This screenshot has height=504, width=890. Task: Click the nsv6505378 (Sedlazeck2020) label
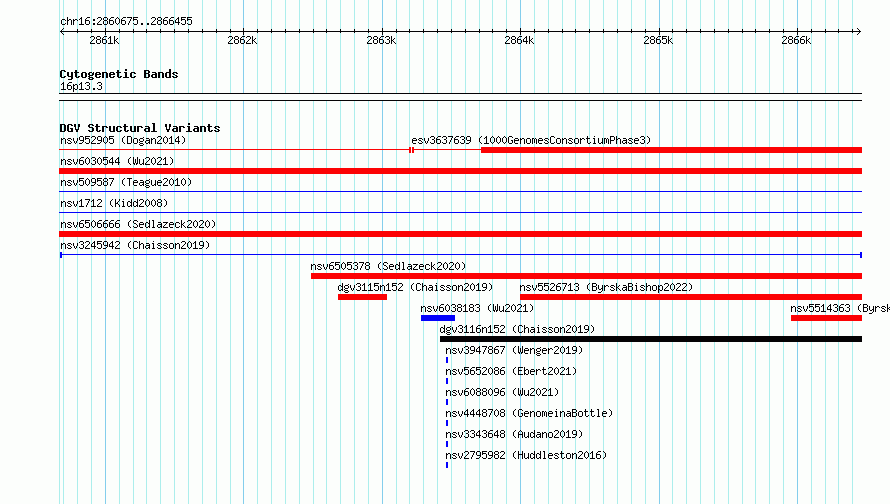click(388, 266)
